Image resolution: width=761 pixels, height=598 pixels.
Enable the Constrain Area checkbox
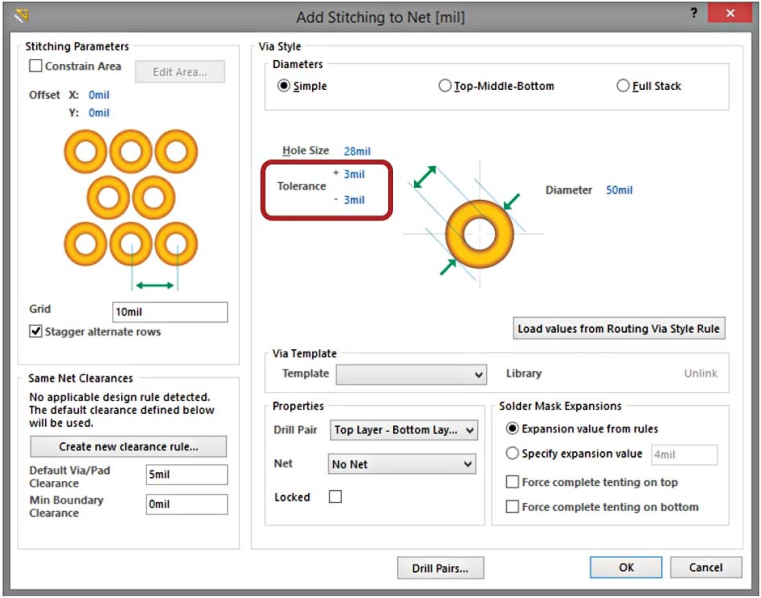pyautogui.click(x=37, y=66)
